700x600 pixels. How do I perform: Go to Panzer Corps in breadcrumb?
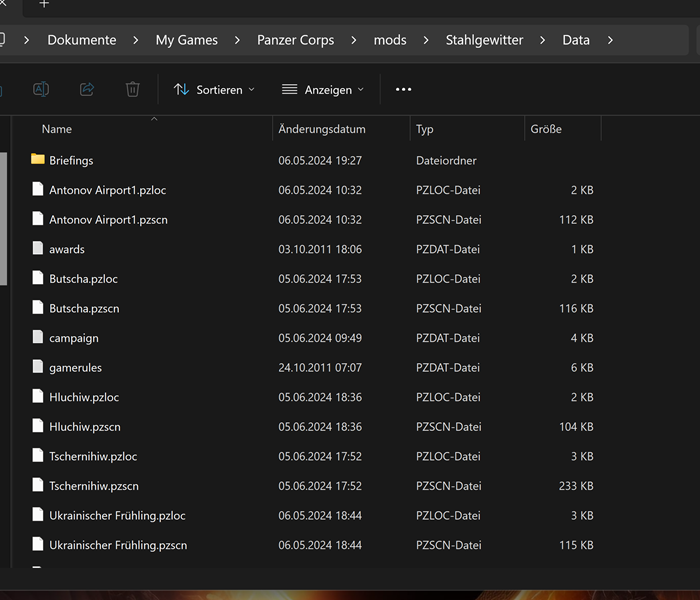click(x=296, y=40)
